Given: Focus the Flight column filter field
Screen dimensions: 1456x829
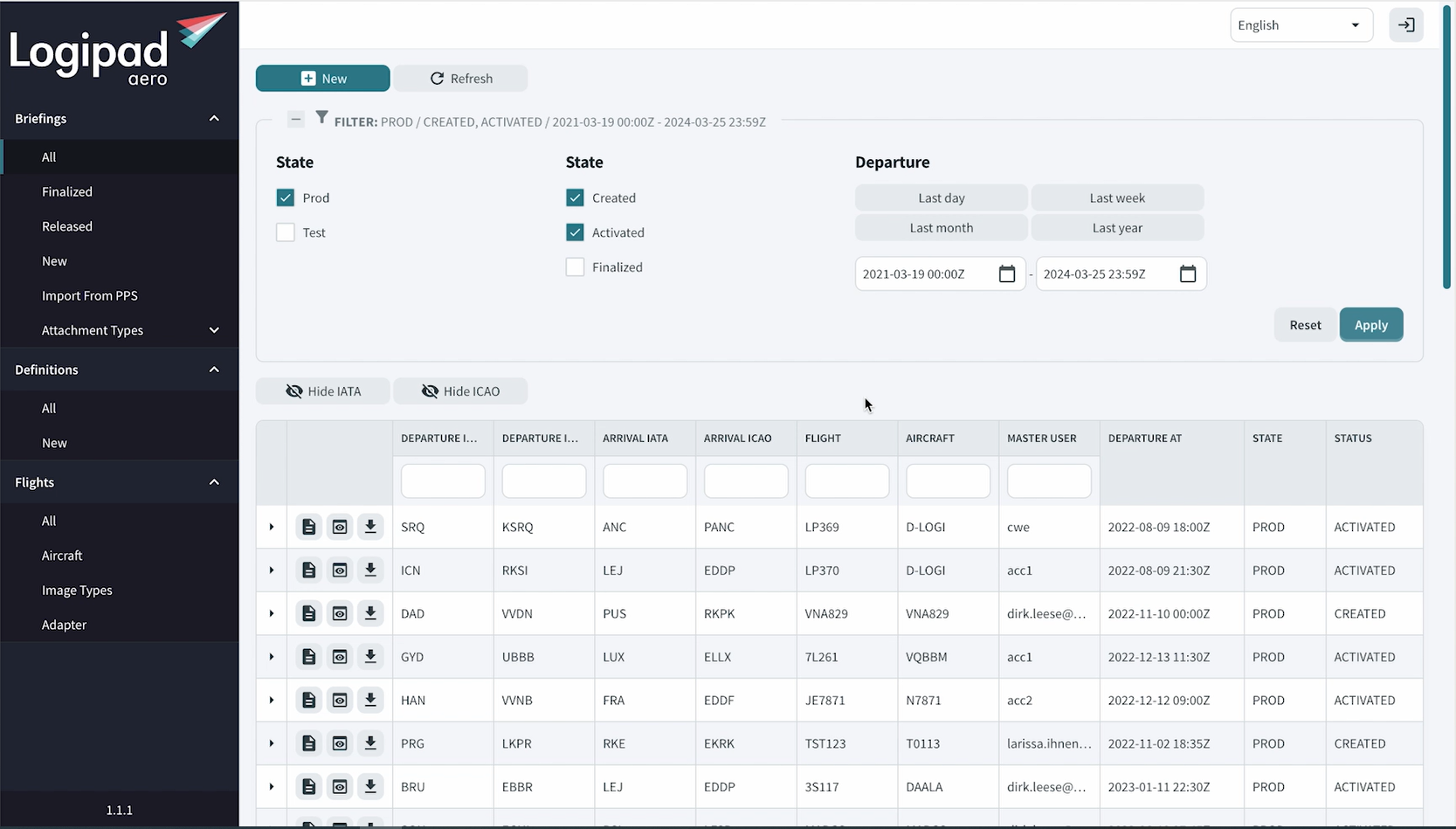Looking at the screenshot, I should pos(846,481).
